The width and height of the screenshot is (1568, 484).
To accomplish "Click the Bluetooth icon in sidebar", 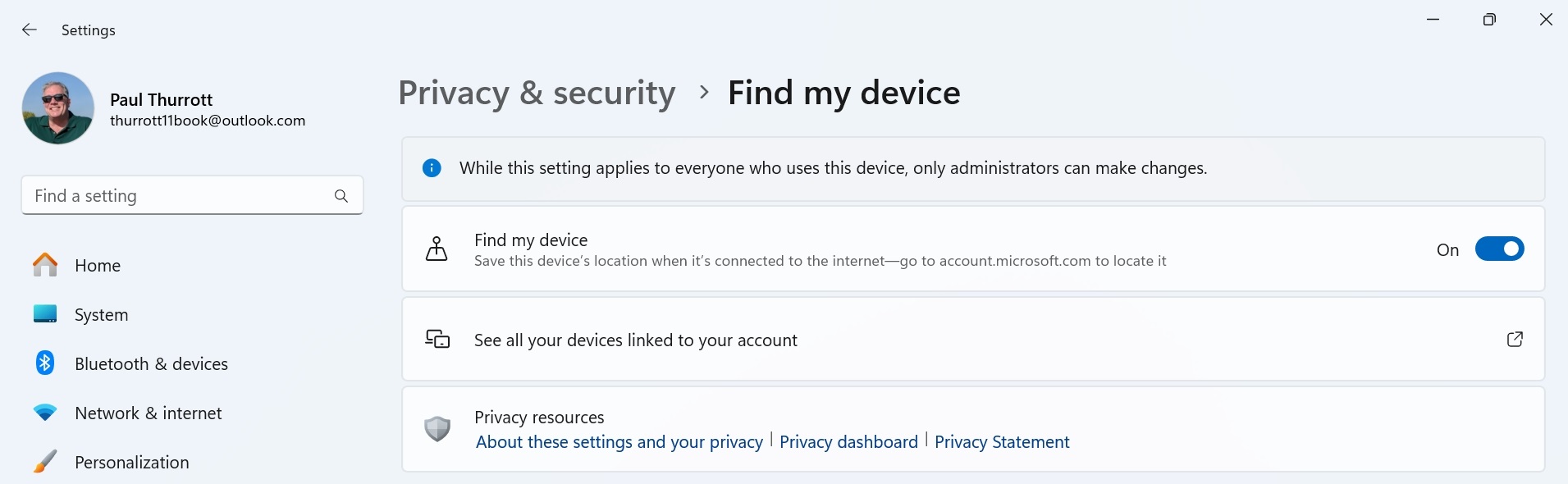I will [x=45, y=363].
